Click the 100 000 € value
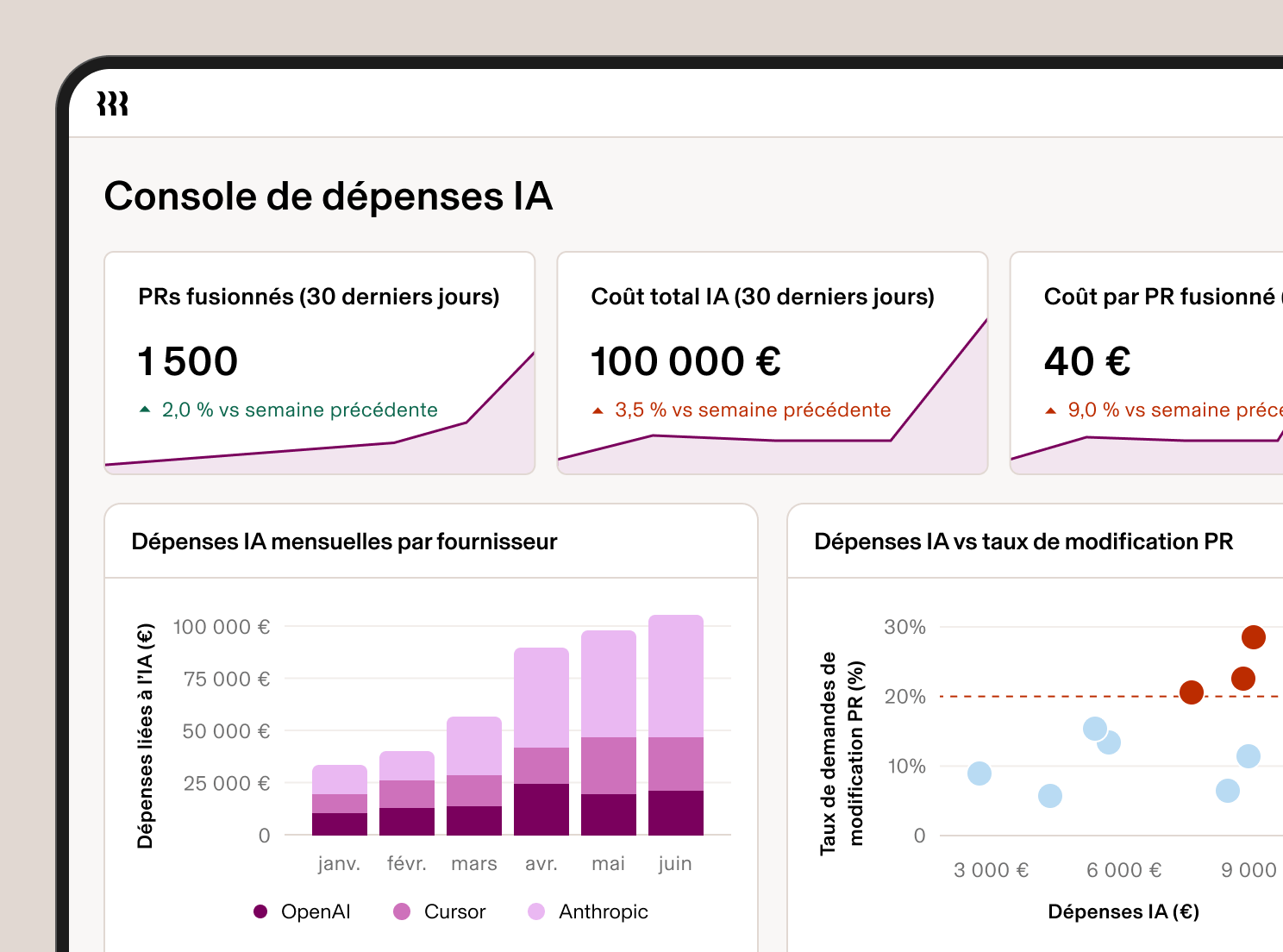1283x952 pixels. pyautogui.click(x=685, y=360)
